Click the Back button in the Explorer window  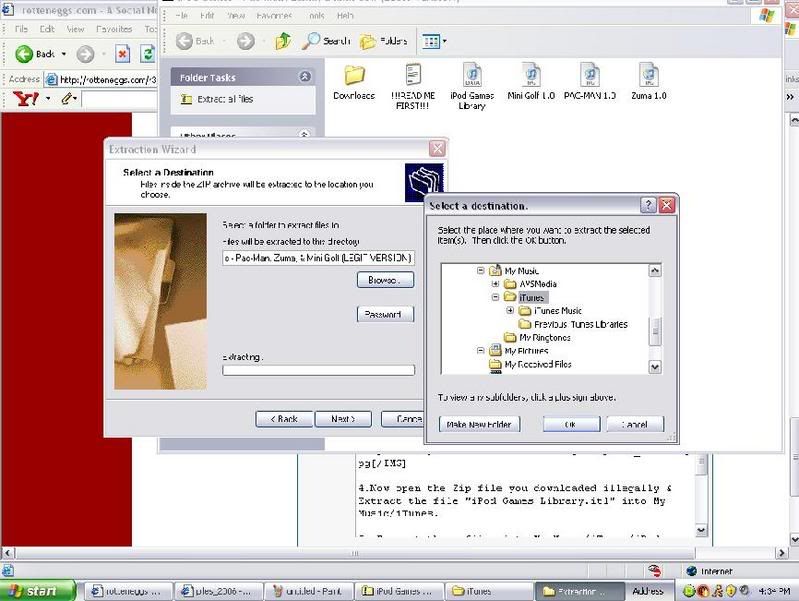coord(195,41)
